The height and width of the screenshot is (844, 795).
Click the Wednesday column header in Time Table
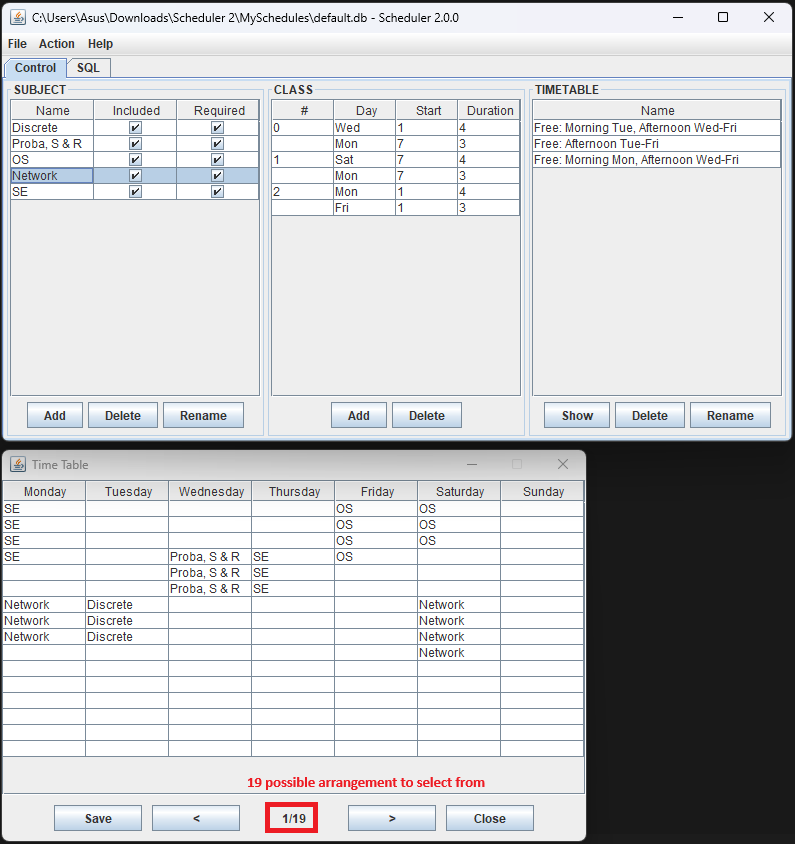211,491
